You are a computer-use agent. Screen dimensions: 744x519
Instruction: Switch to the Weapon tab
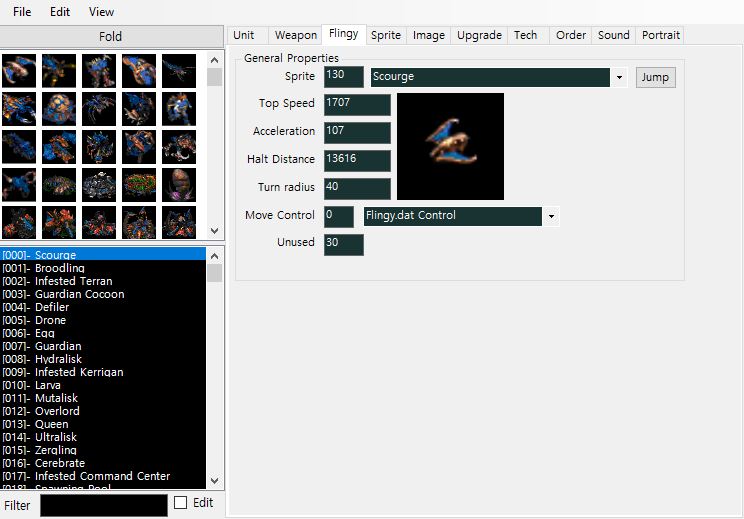tap(296, 35)
